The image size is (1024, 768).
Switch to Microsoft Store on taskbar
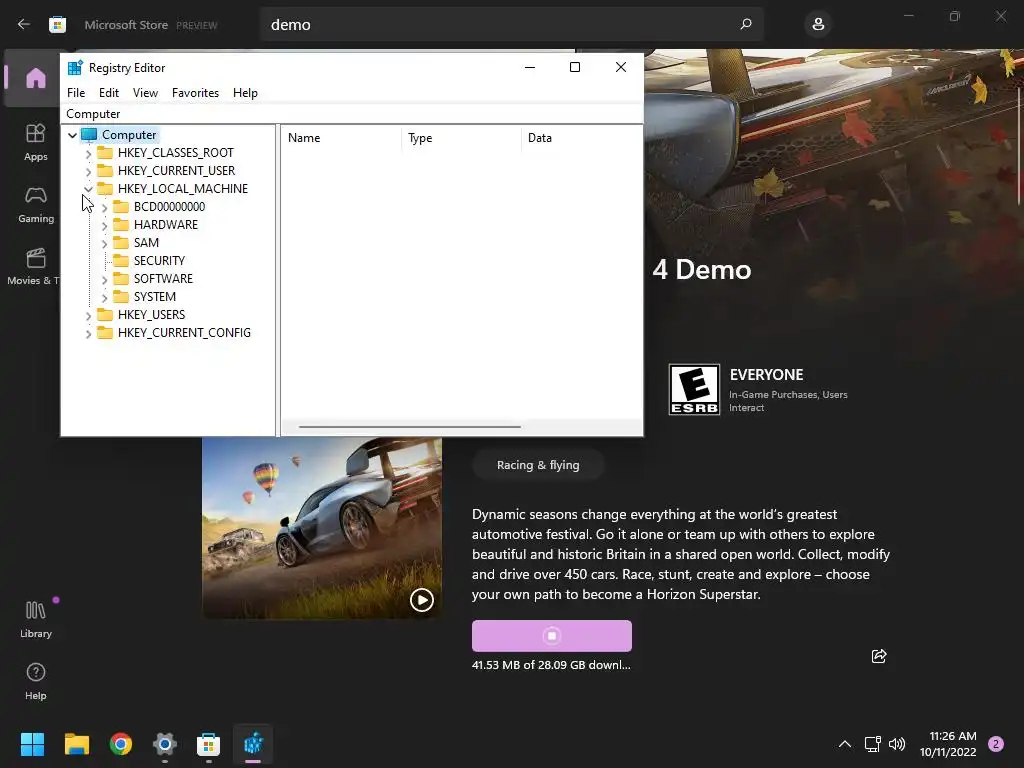coord(208,744)
